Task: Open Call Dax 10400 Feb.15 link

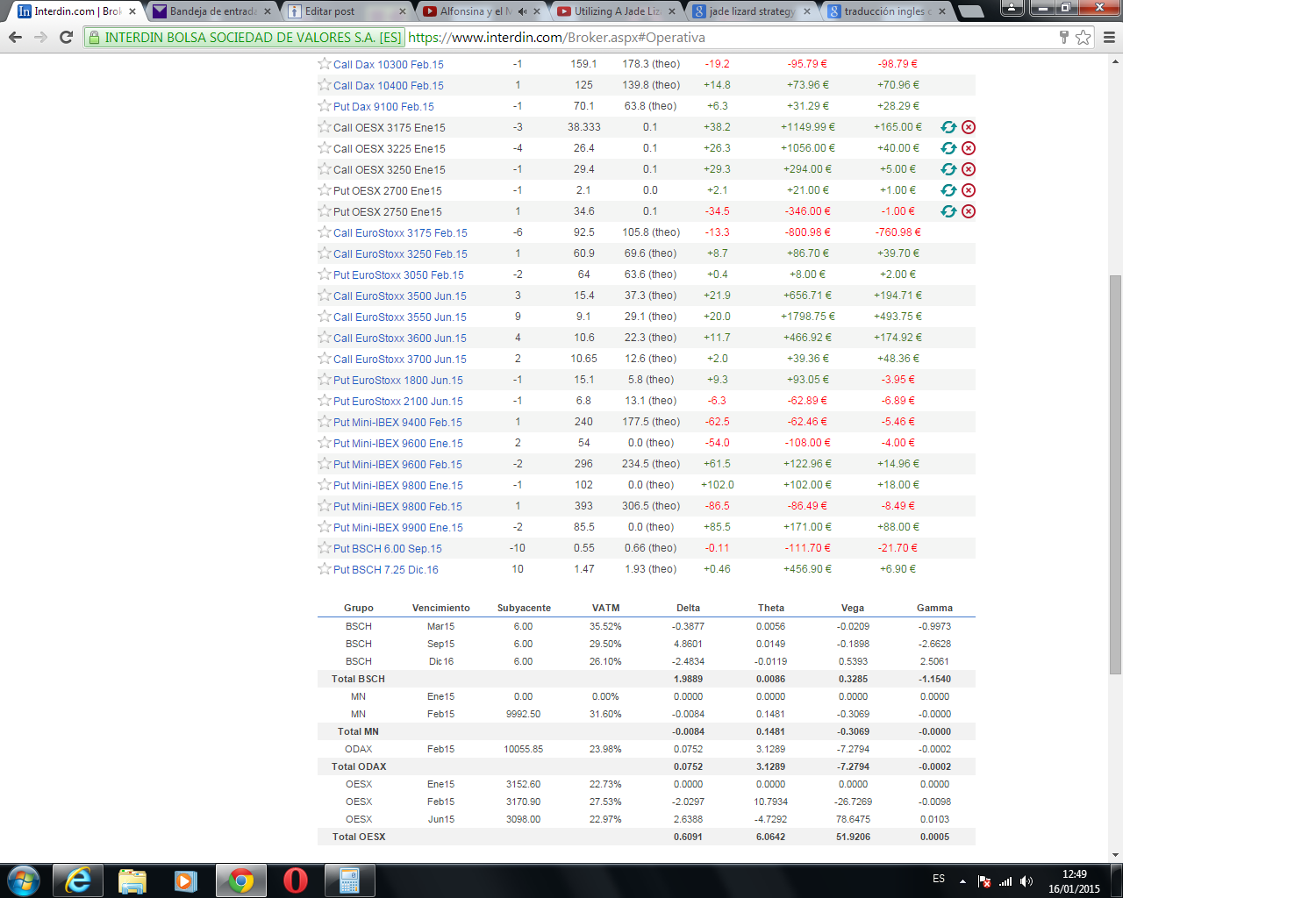Action: 389,85
